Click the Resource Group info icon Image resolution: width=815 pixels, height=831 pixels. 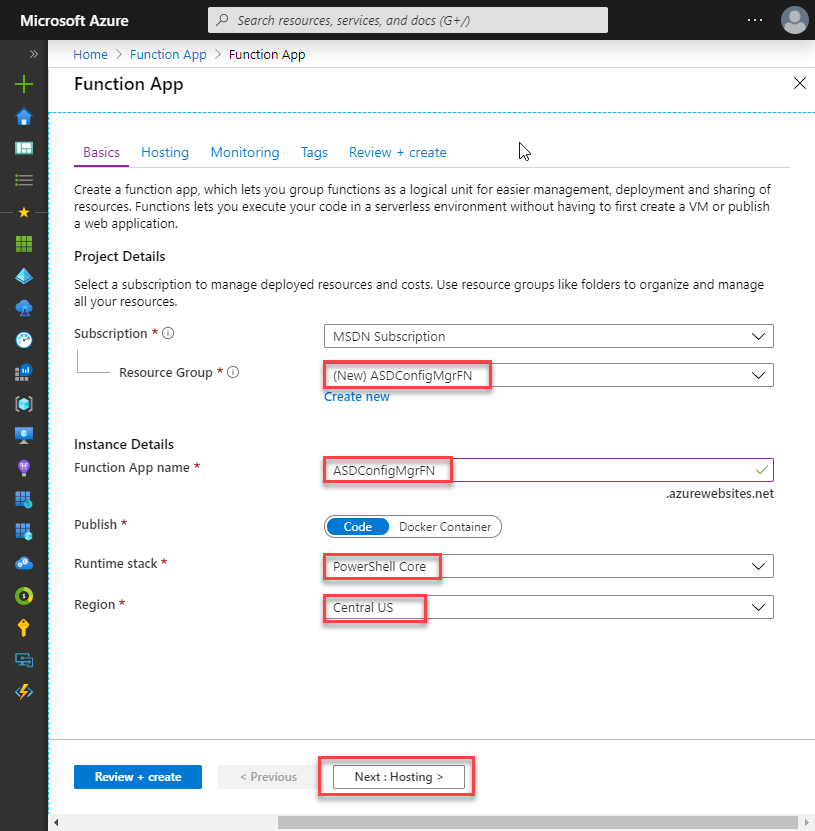coord(233,373)
